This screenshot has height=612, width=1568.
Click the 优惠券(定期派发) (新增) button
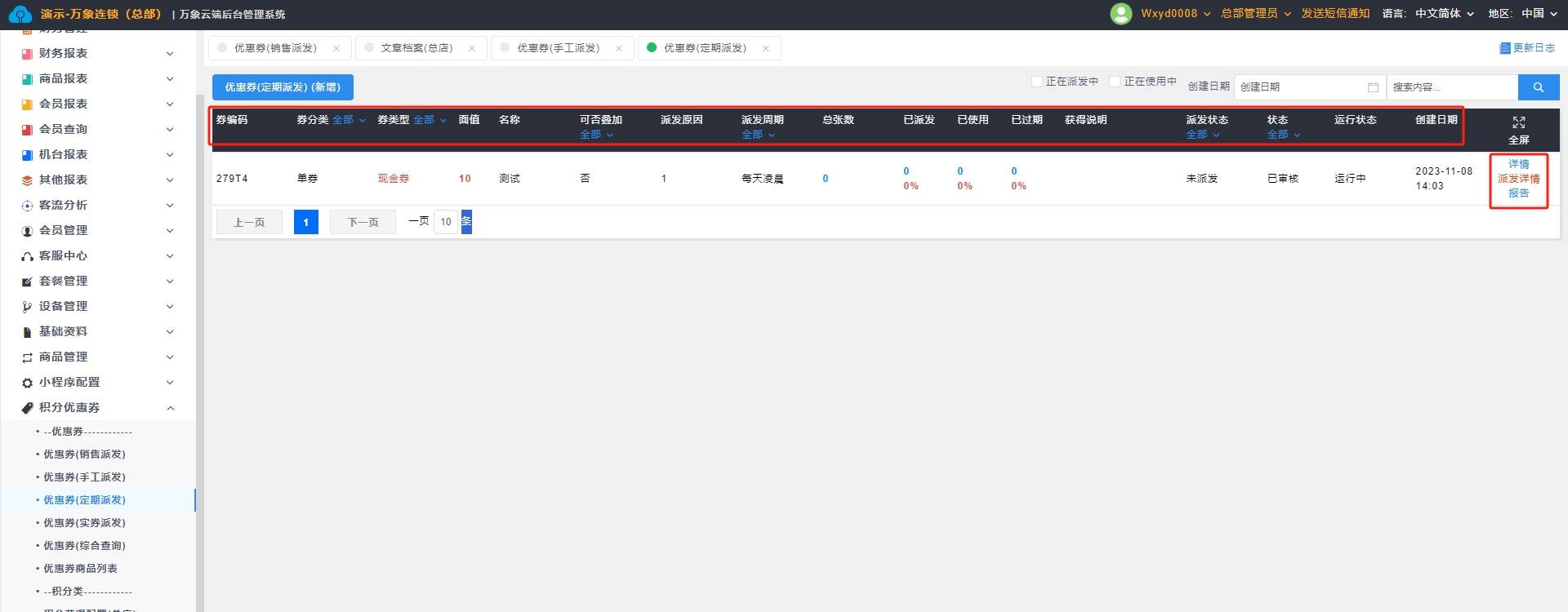pos(283,87)
